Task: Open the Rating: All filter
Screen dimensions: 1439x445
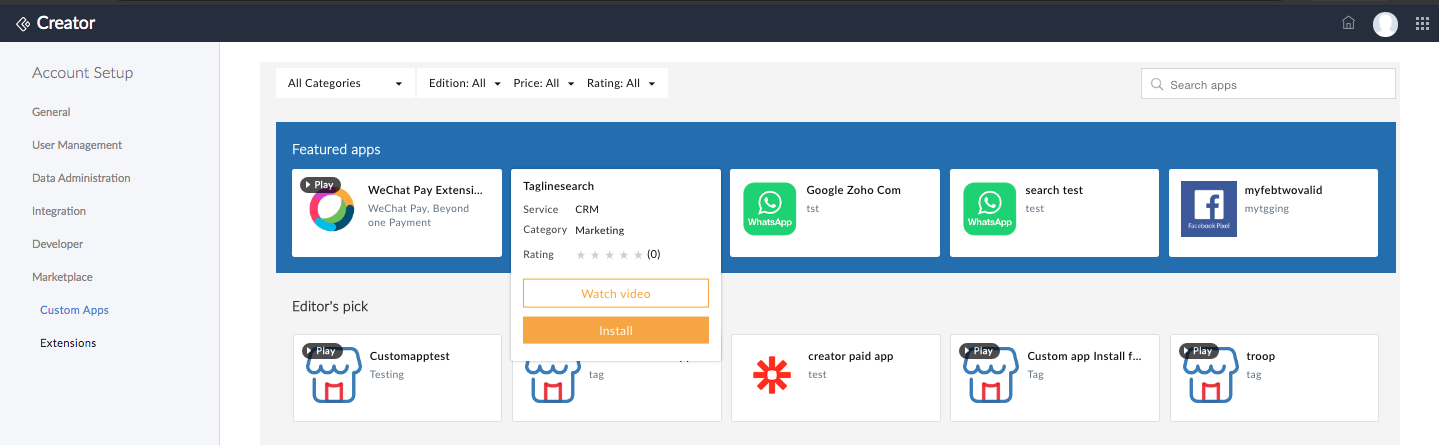Action: click(621, 83)
